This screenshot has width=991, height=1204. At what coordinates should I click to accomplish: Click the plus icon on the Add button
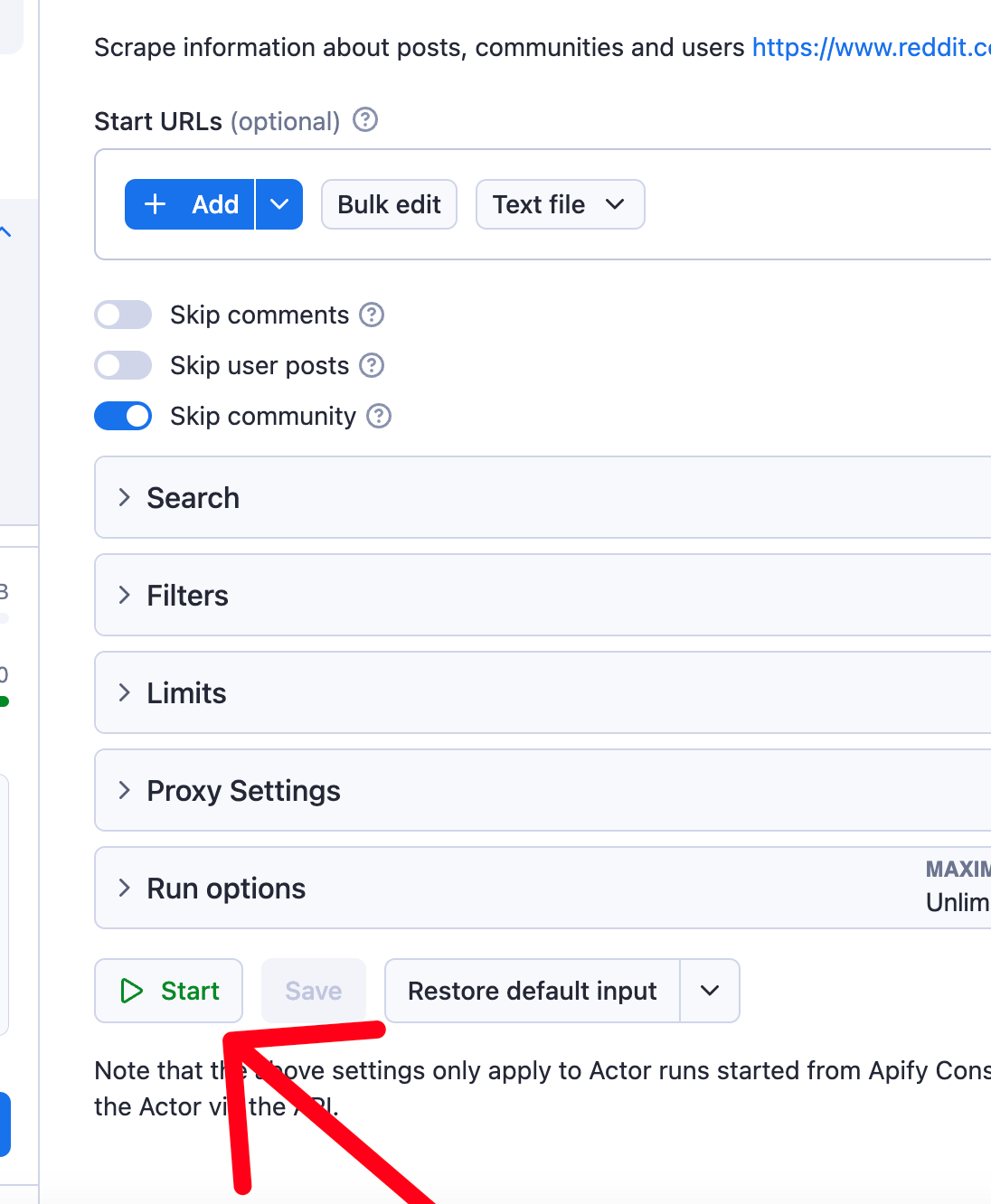(x=155, y=204)
